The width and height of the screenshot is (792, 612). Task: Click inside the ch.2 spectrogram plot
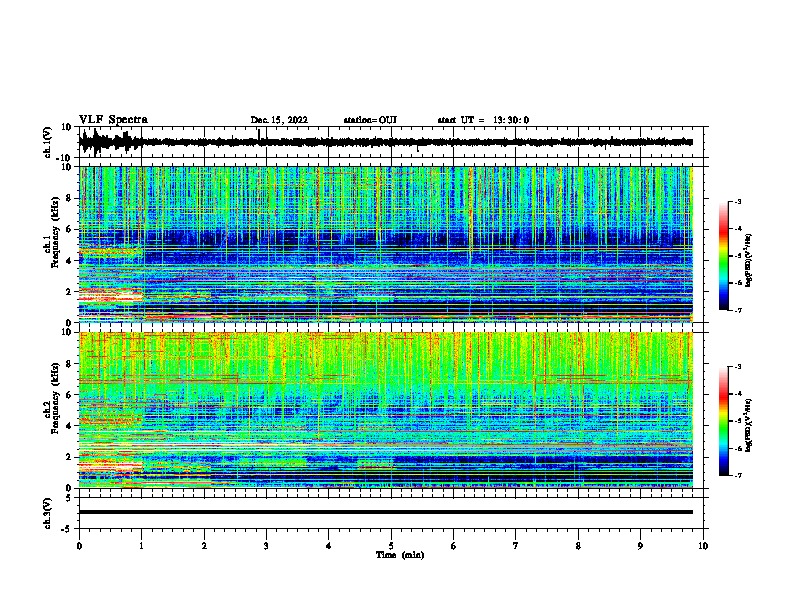(385, 410)
